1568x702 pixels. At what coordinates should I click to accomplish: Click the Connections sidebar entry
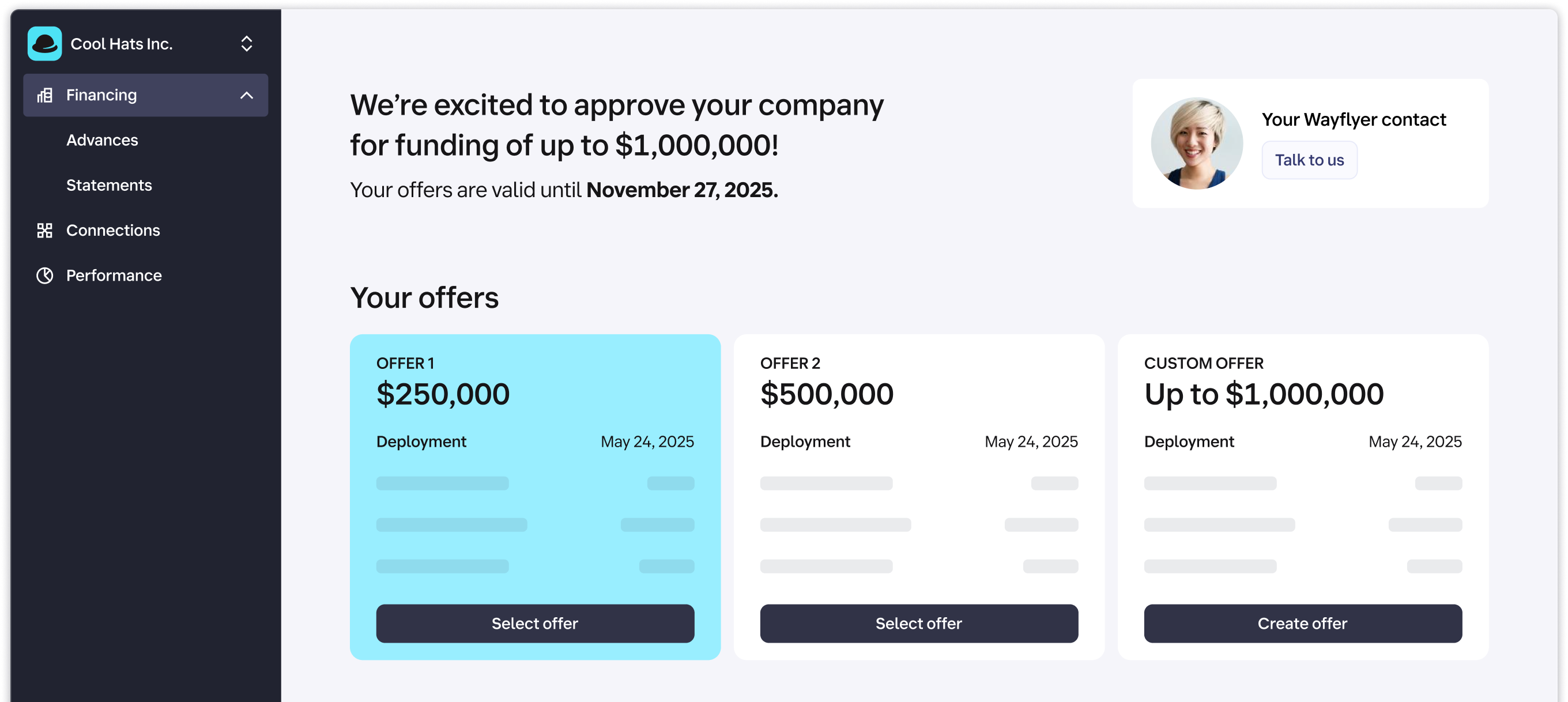click(112, 230)
